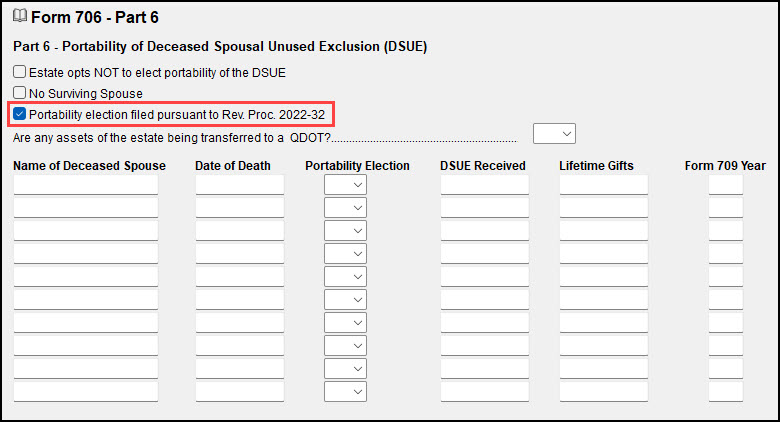Open third row Portability Election dropdown

345,230
